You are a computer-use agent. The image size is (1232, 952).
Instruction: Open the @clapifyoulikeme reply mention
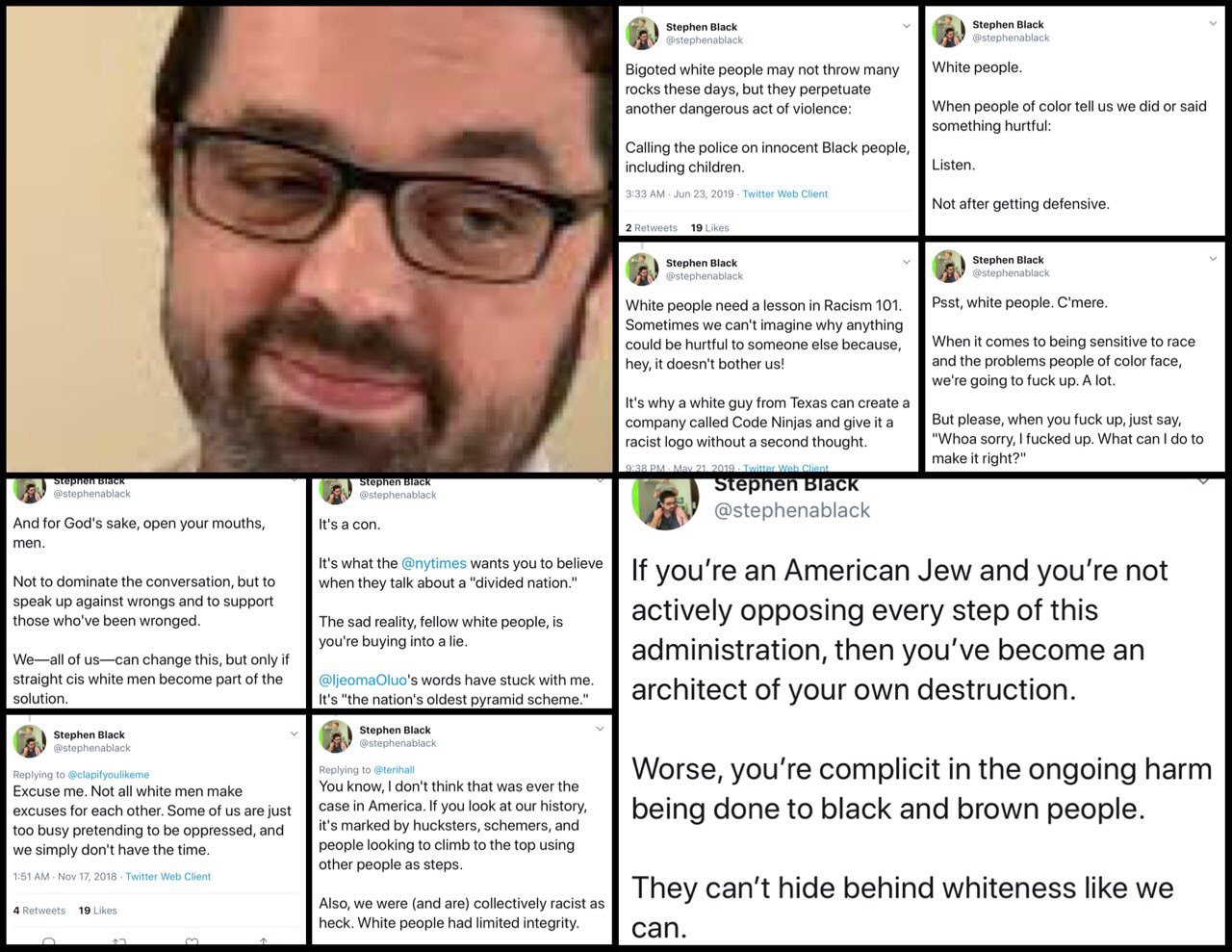[109, 774]
